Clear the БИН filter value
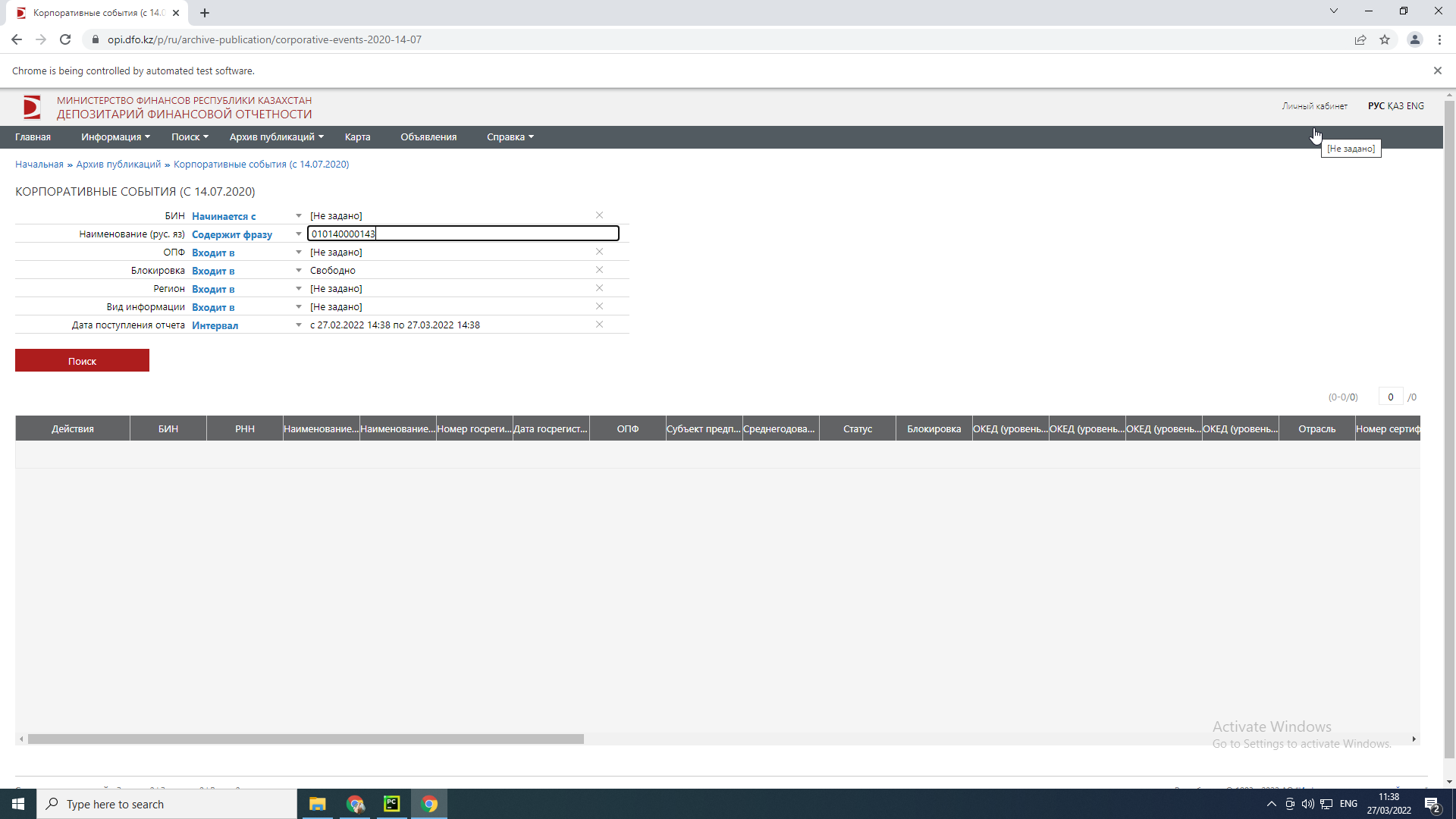 click(x=599, y=215)
